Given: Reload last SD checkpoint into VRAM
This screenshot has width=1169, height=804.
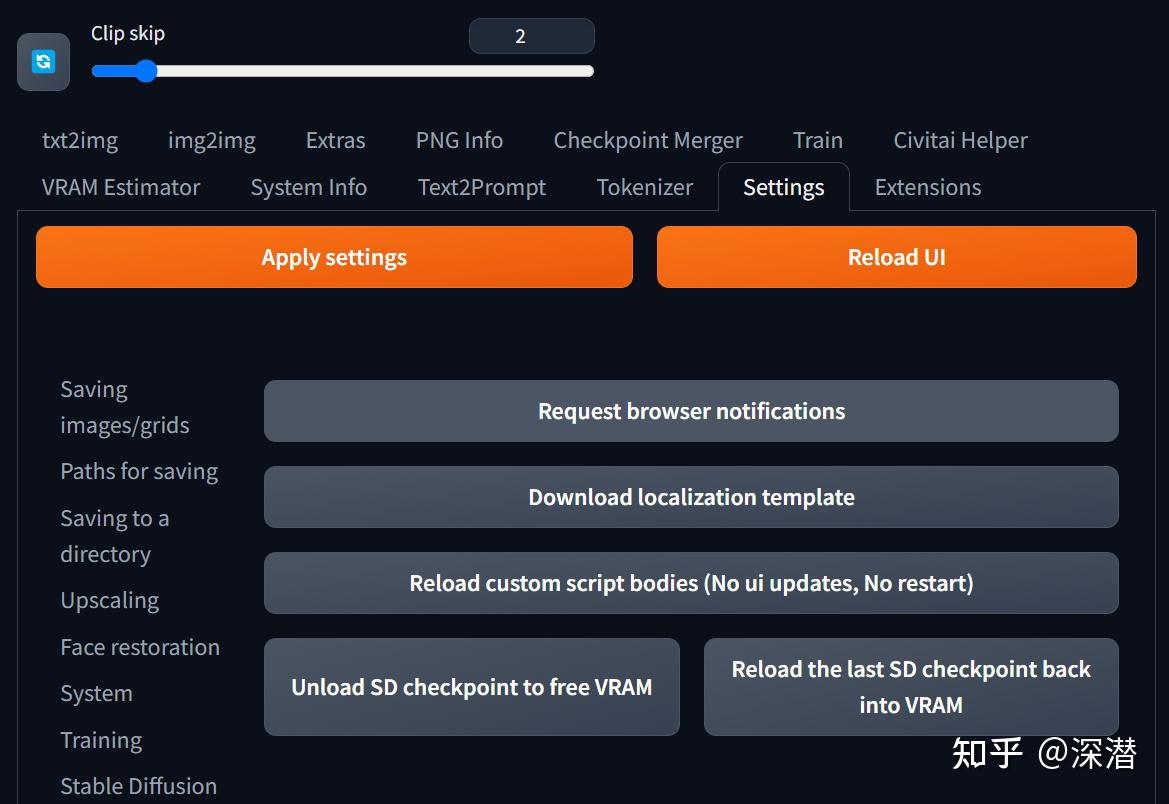Looking at the screenshot, I should coord(910,687).
